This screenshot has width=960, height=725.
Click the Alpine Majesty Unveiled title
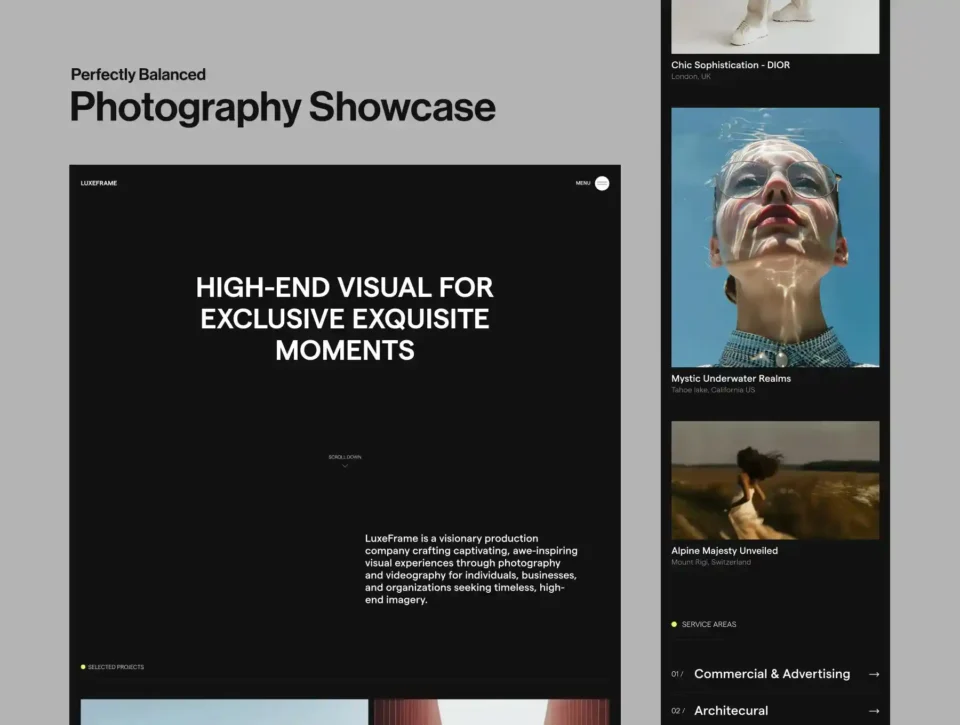point(724,551)
